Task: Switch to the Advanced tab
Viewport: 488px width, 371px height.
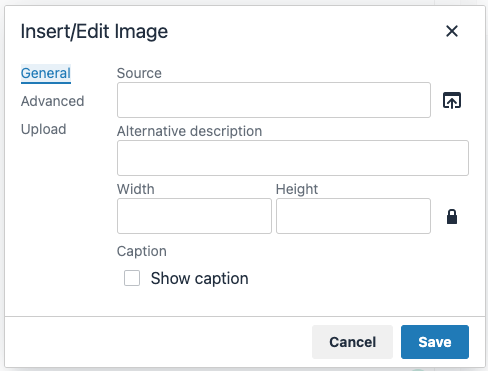Action: coord(52,101)
